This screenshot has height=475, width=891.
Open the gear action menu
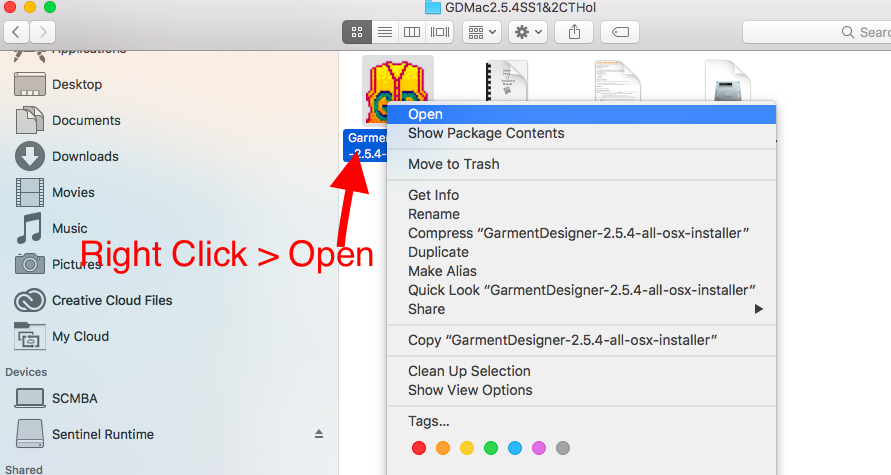(x=528, y=32)
